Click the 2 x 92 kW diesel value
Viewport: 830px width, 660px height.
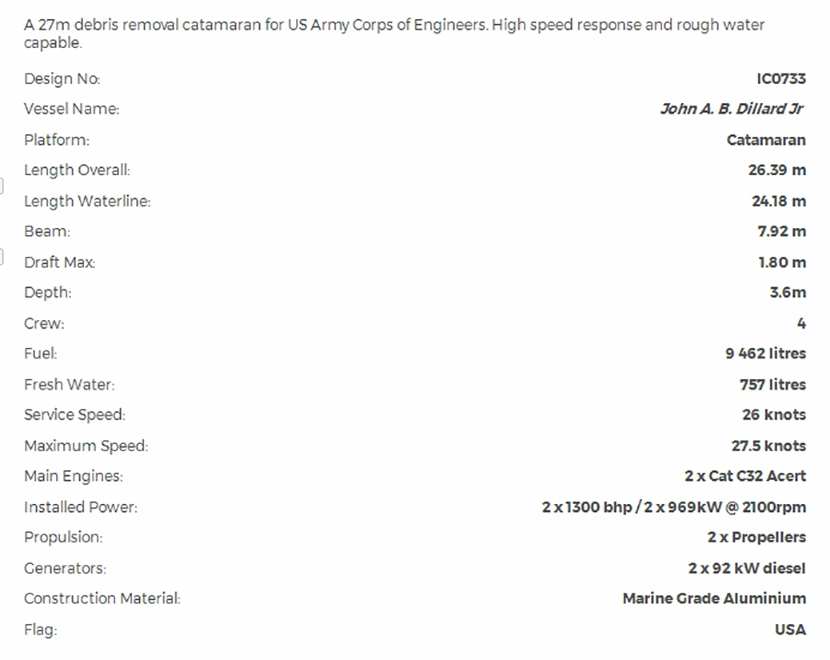point(746,568)
